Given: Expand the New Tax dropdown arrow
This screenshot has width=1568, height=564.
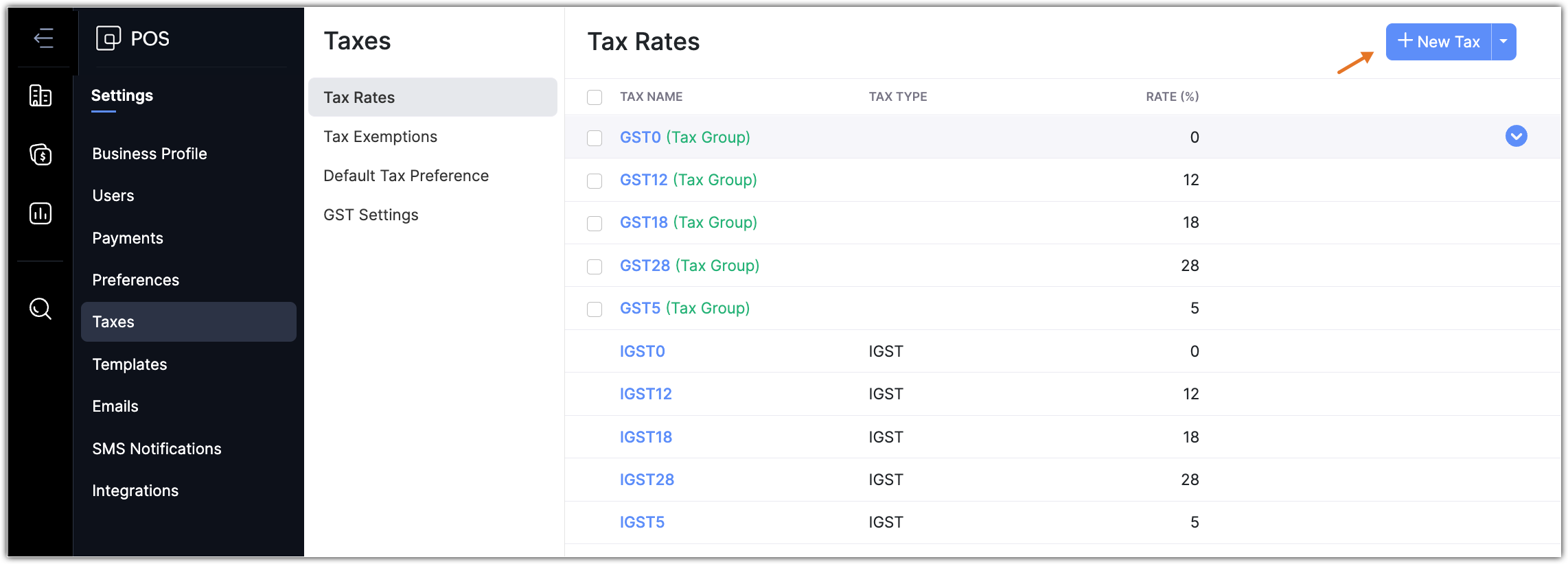Looking at the screenshot, I should [x=1503, y=42].
